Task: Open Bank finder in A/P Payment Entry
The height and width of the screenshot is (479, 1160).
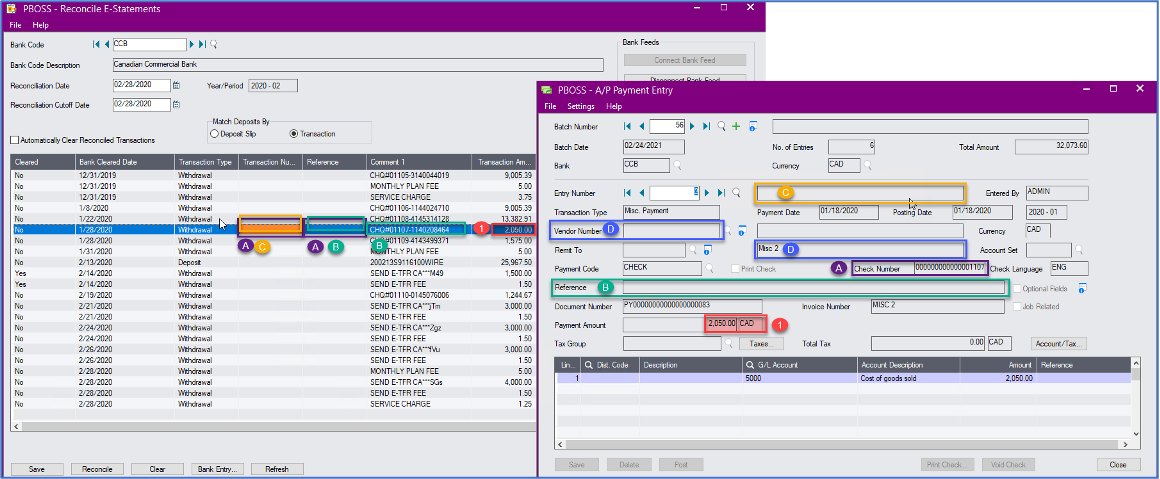Action: pyautogui.click(x=677, y=165)
